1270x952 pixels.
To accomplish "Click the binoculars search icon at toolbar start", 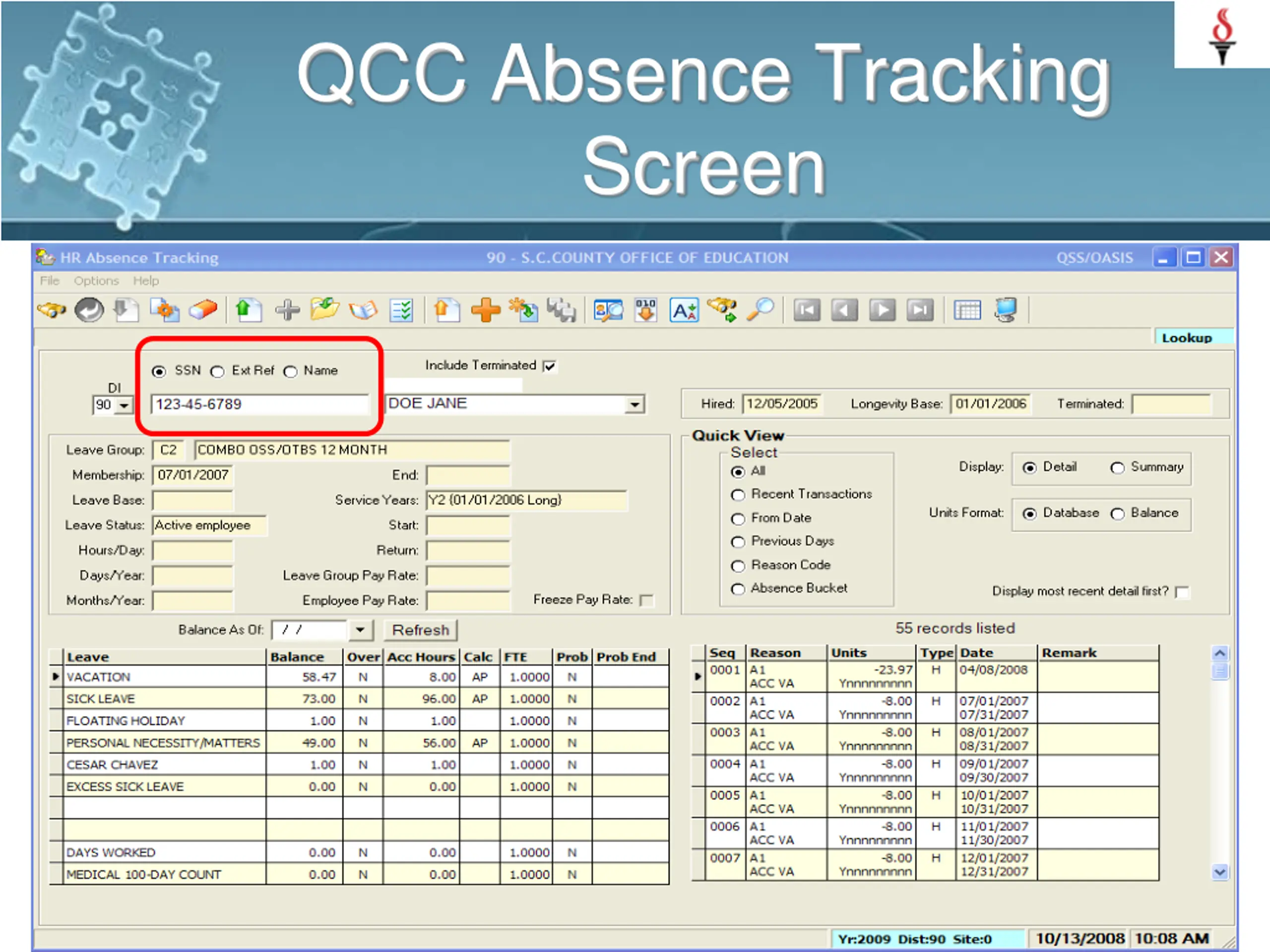I will [52, 310].
